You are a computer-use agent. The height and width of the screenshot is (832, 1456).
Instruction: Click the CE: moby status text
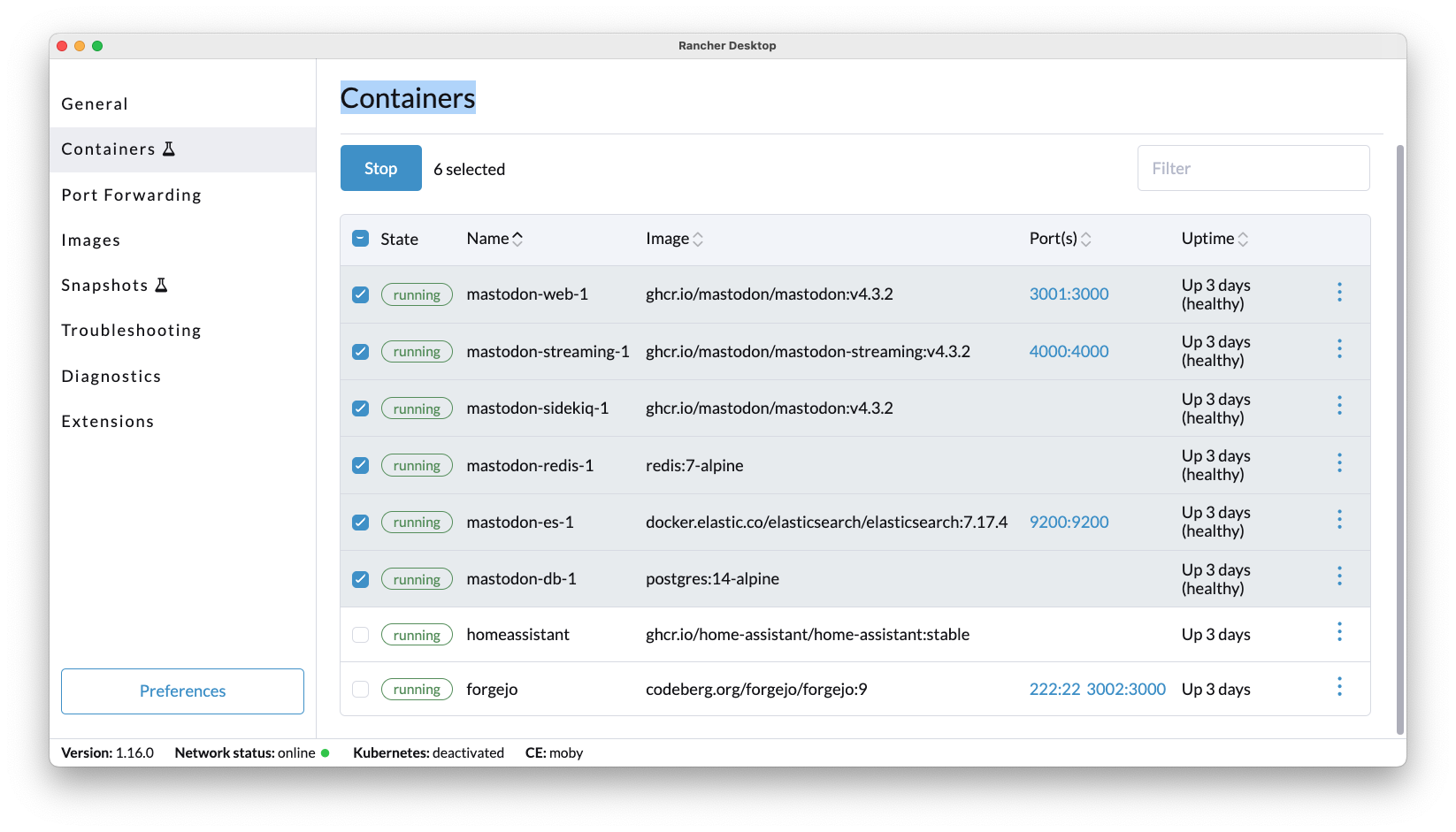554,753
